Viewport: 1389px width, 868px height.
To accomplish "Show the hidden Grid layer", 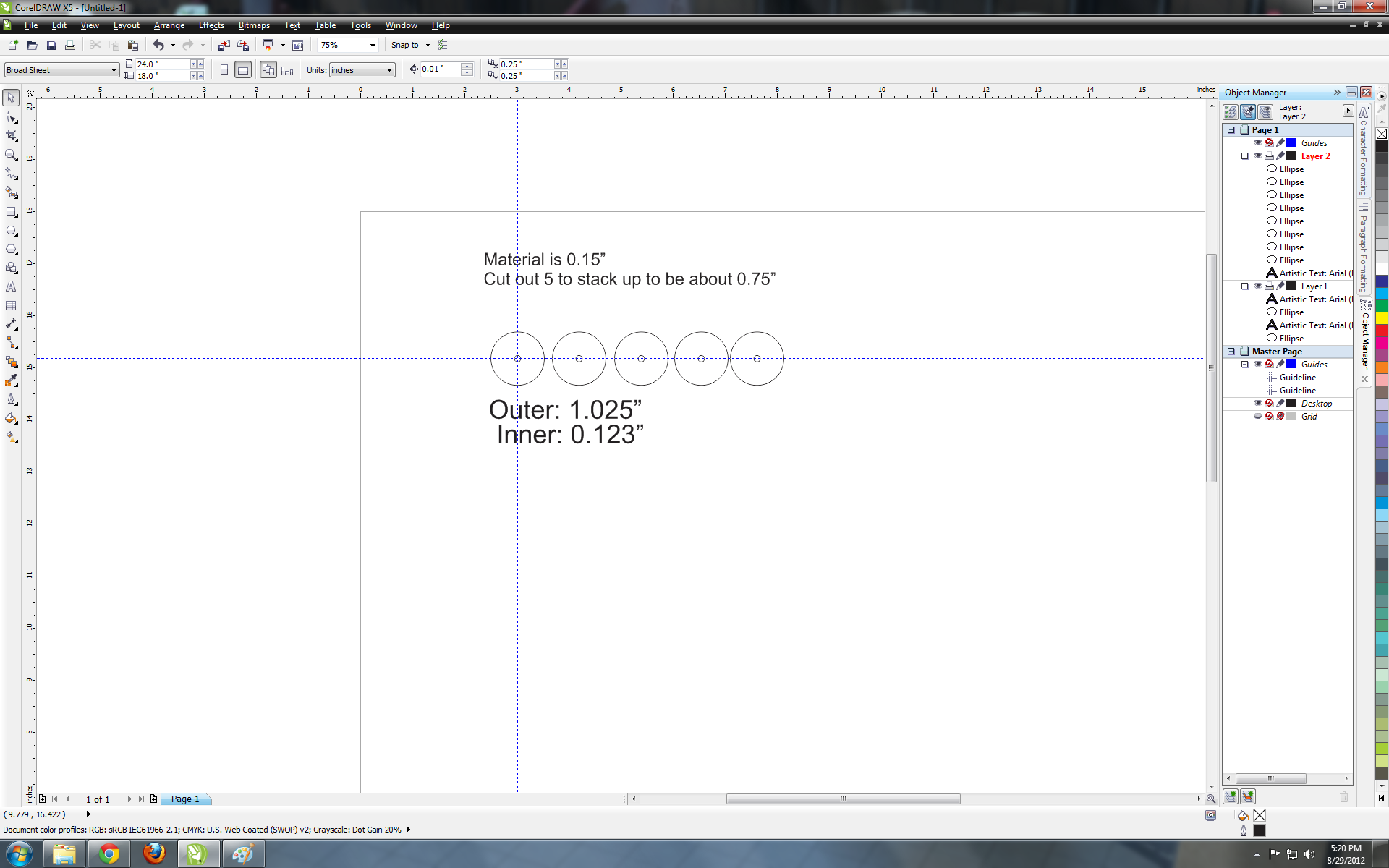I will click(x=1257, y=416).
